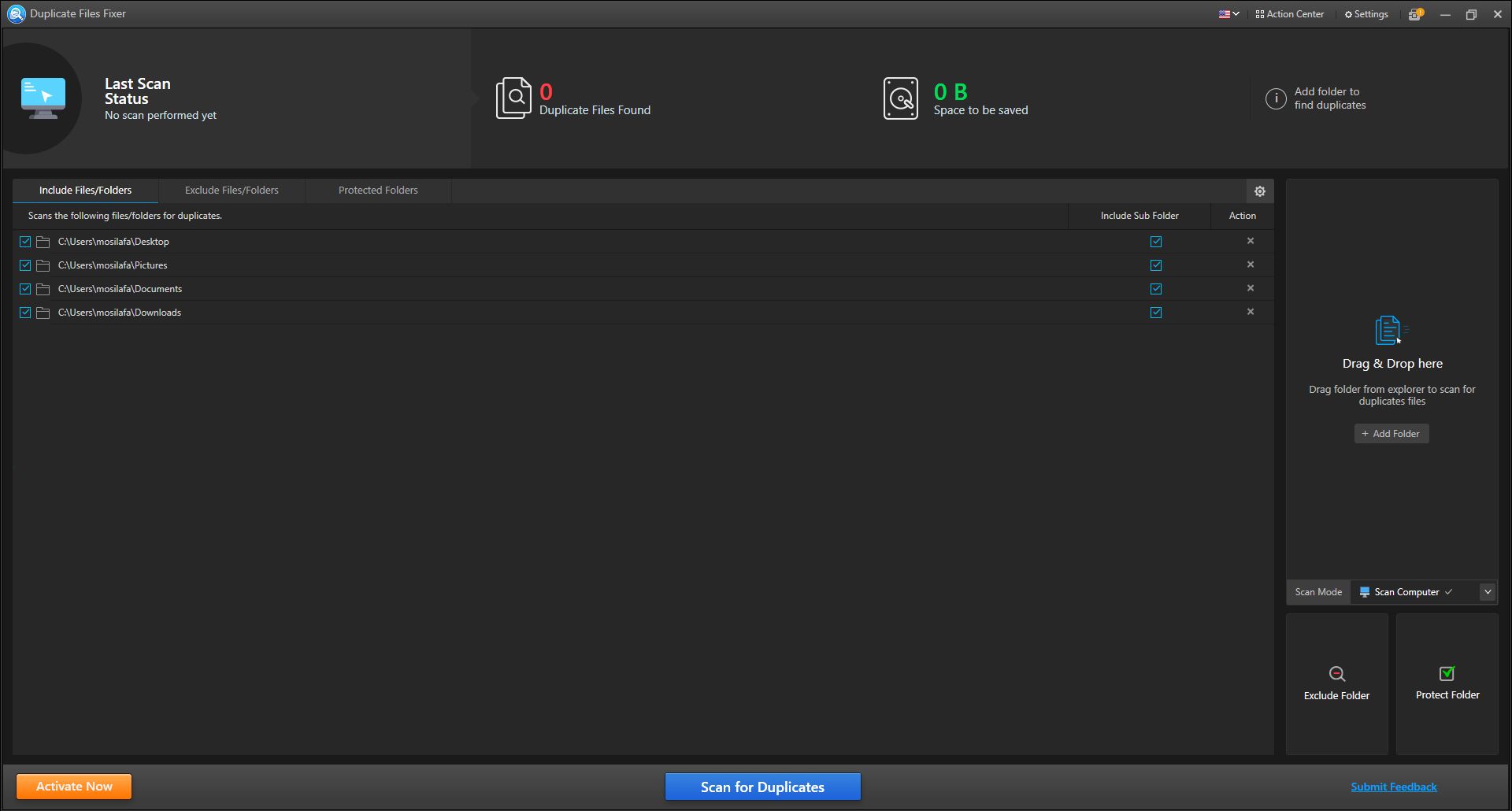Select the C:\Users\mosilafa\Documents path

[x=120, y=289]
